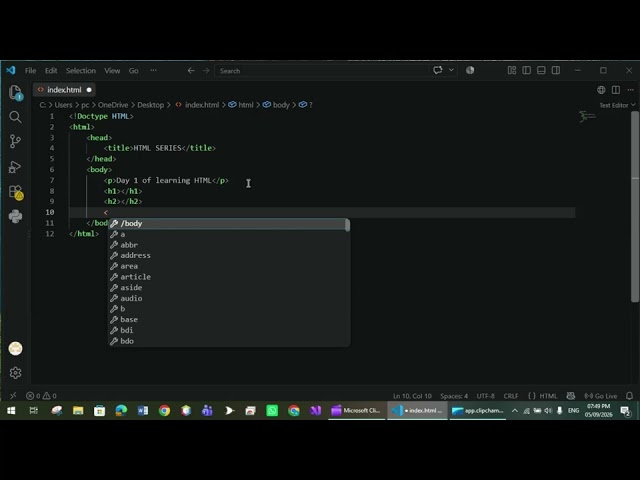The width and height of the screenshot is (640, 480).
Task: Select 'abbr' suggestion
Action: [x=227, y=245]
